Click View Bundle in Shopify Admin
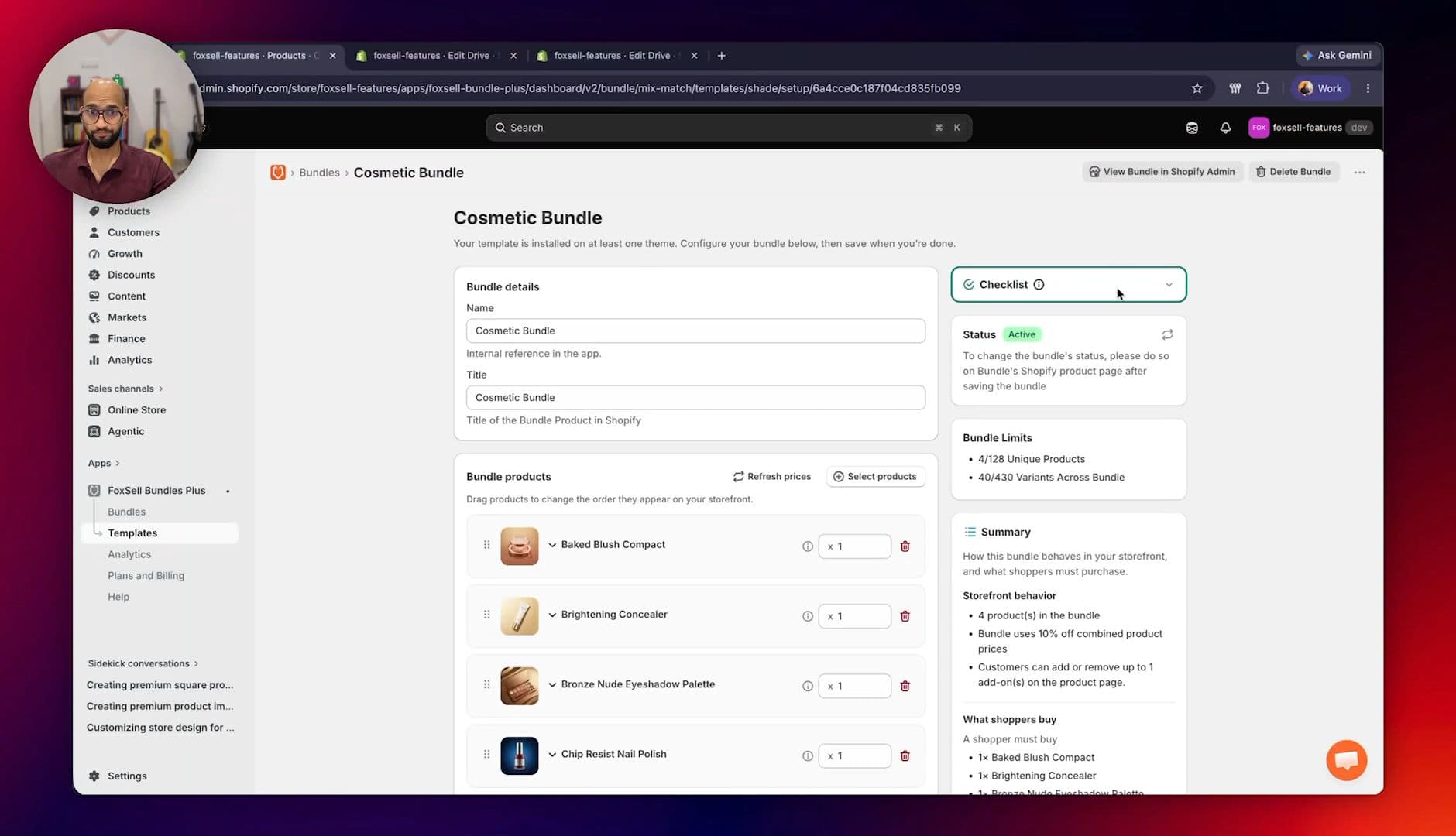The image size is (1456, 836). pyautogui.click(x=1162, y=172)
